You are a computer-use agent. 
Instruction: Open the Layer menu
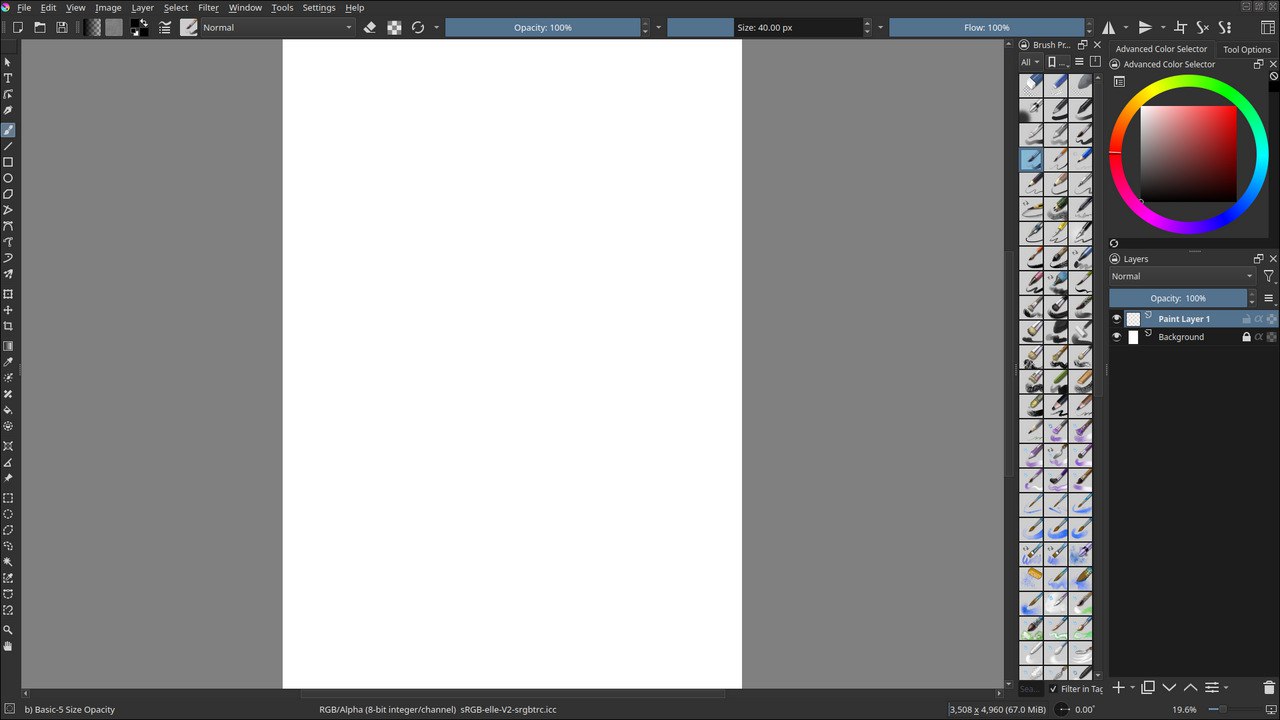(x=143, y=8)
